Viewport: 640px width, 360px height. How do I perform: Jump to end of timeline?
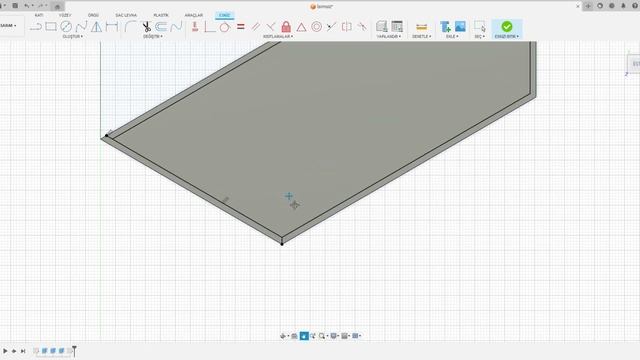coord(23,351)
